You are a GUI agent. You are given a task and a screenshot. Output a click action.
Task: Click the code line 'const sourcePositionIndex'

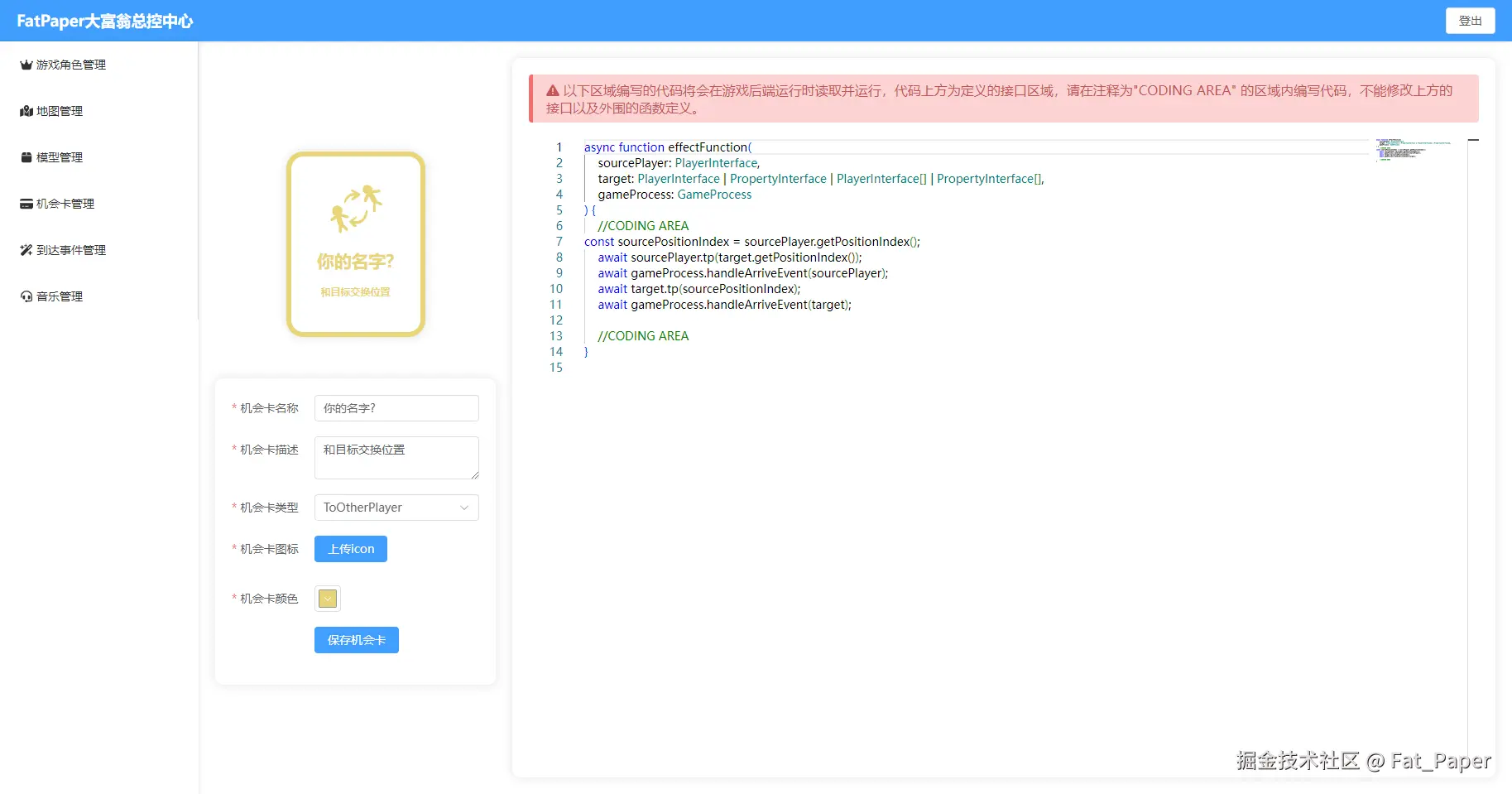click(x=752, y=242)
